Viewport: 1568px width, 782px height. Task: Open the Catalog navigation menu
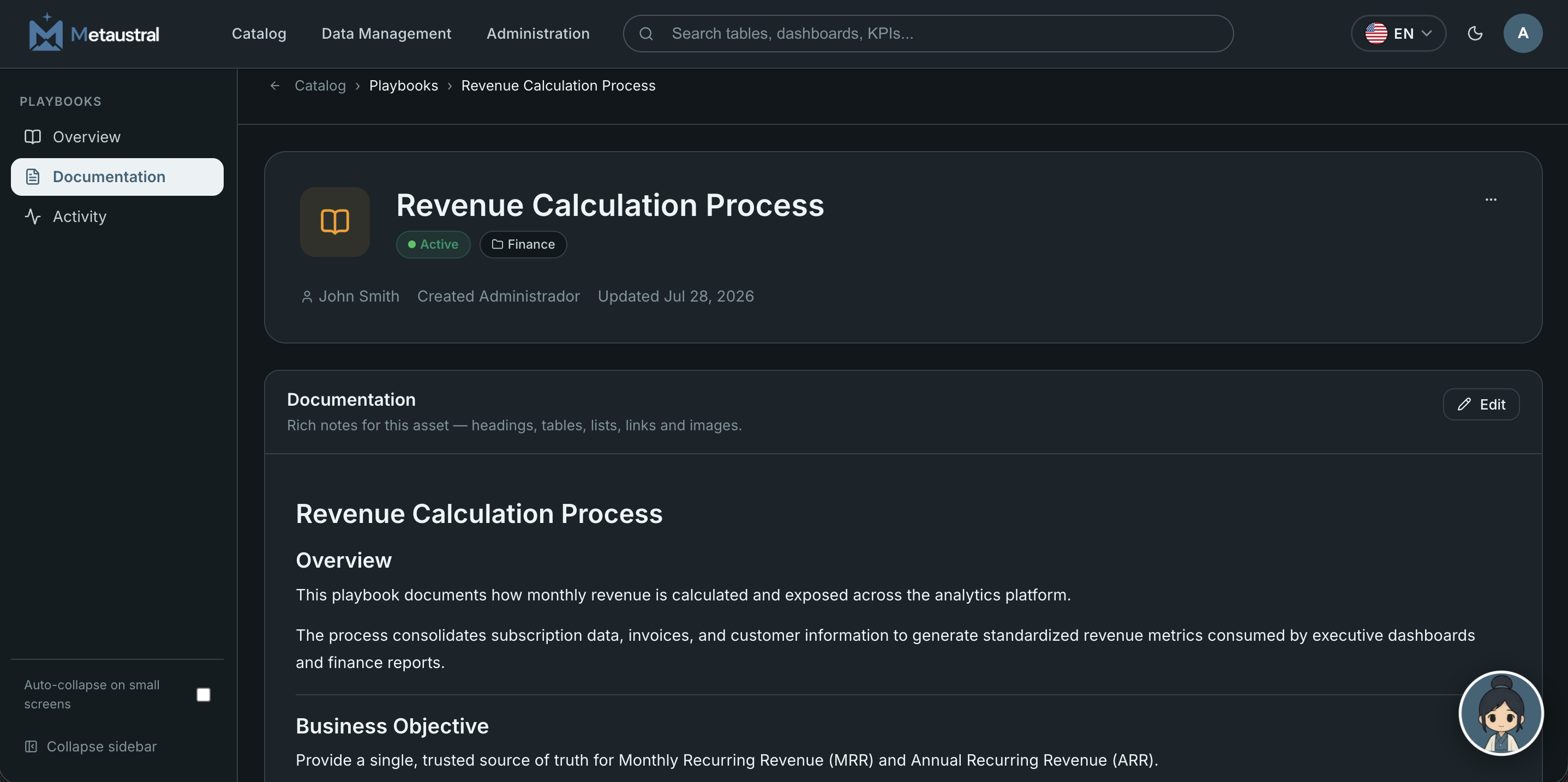[259, 33]
